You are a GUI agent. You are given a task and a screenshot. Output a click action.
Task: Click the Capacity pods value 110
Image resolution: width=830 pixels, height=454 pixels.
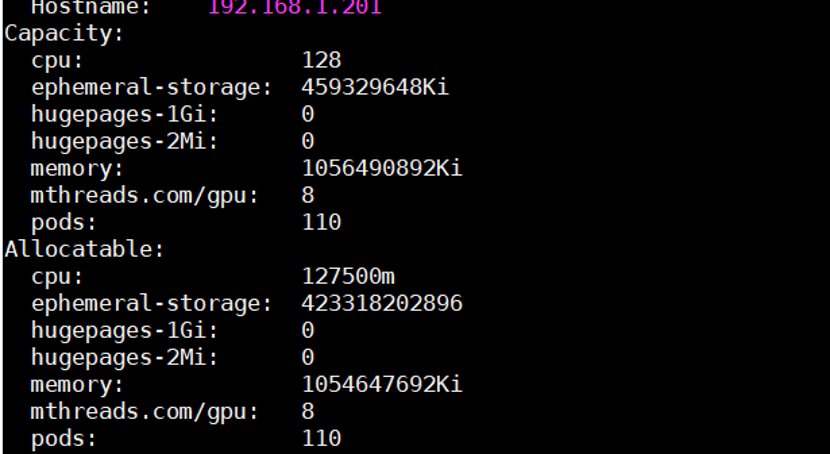coord(321,222)
